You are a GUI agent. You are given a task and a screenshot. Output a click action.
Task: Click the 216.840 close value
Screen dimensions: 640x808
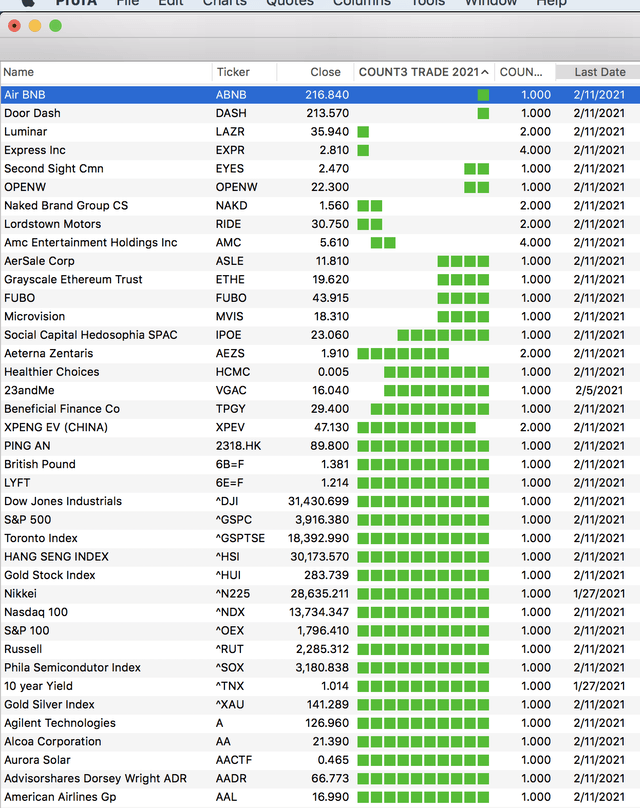[327, 95]
